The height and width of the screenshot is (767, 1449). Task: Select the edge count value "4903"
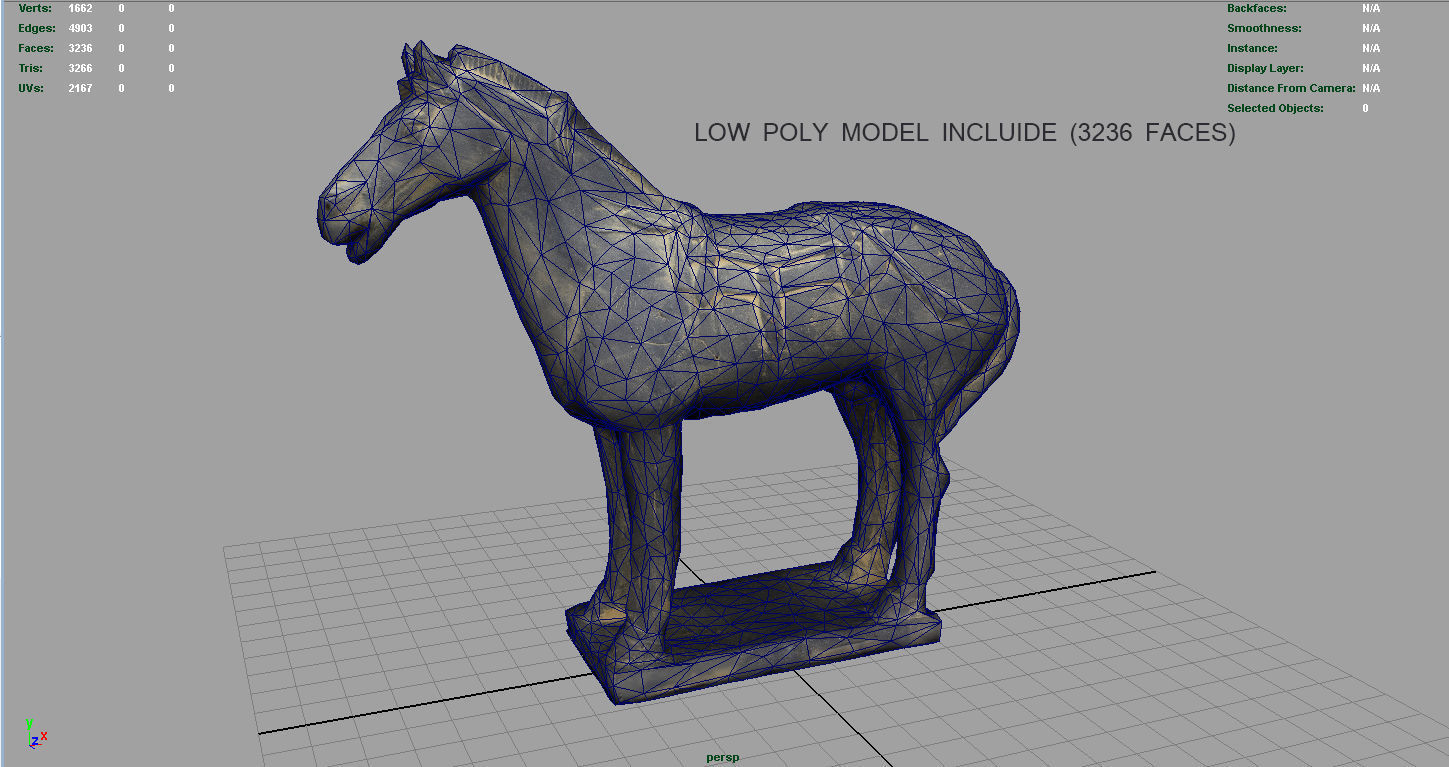coord(80,28)
